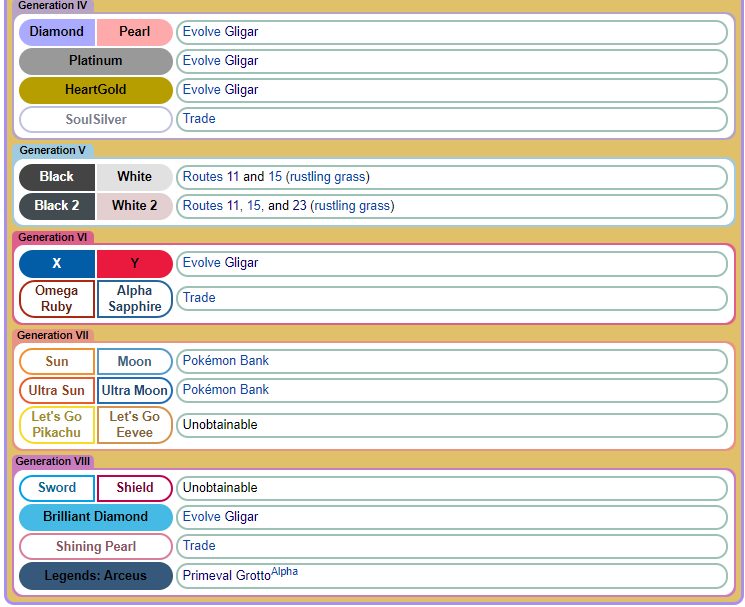This screenshot has width=745, height=607.
Task: Select Unobtainable text in Sword row
Action: point(220,488)
